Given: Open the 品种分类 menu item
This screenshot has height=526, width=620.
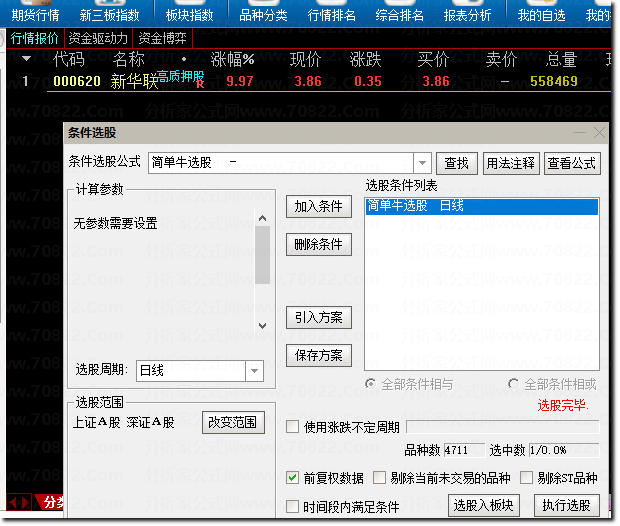Looking at the screenshot, I should coord(263,15).
